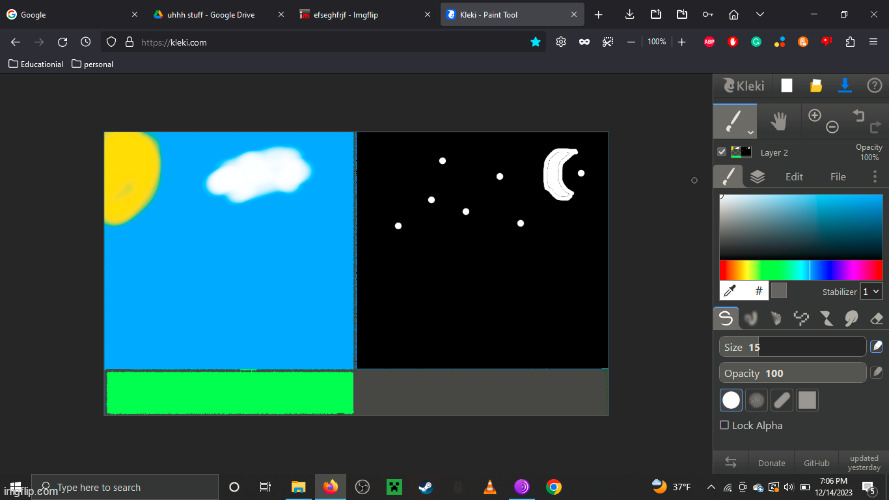Adjust the brush Size slider
The image size is (889, 500).
792,346
